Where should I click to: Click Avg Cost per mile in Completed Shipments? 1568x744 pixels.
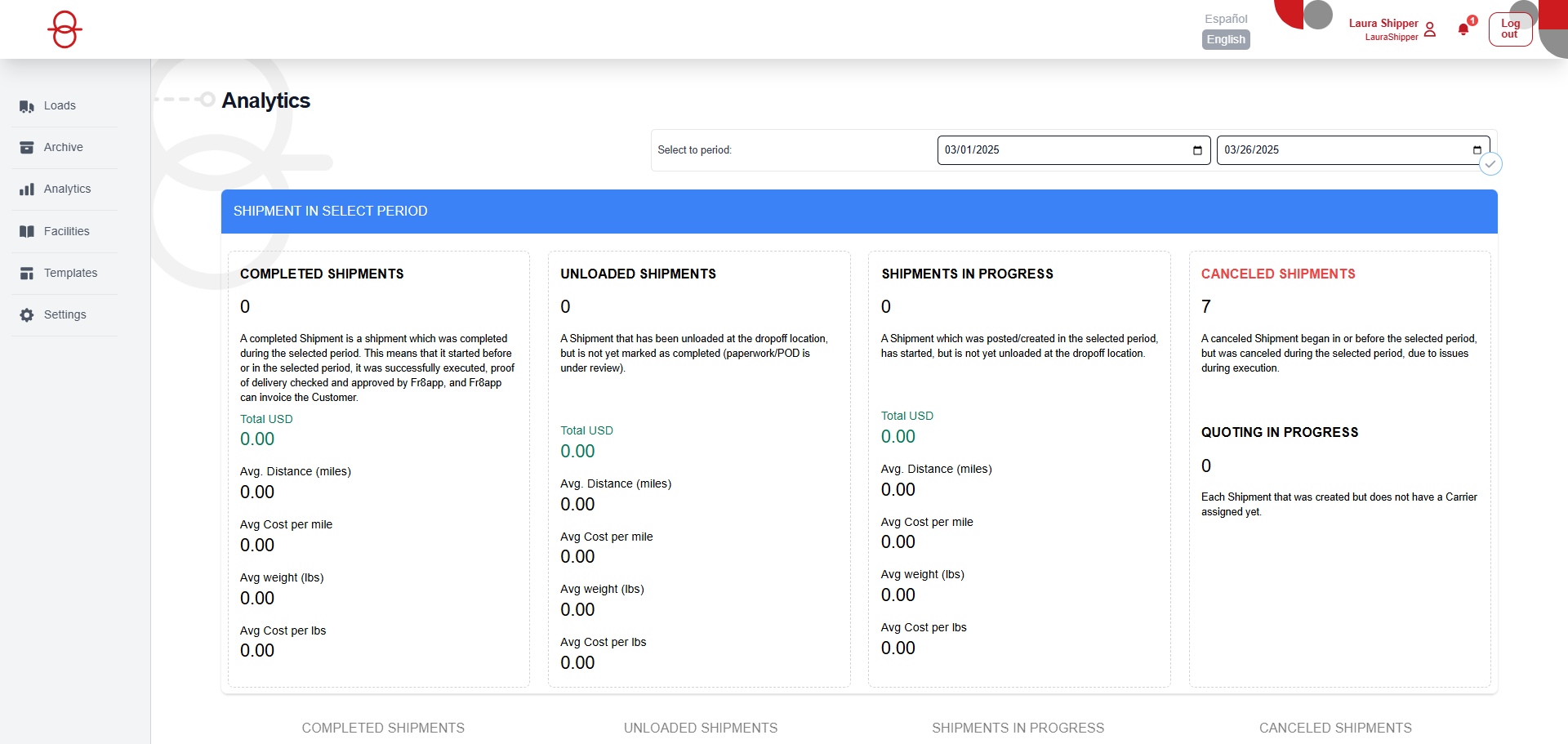286,524
